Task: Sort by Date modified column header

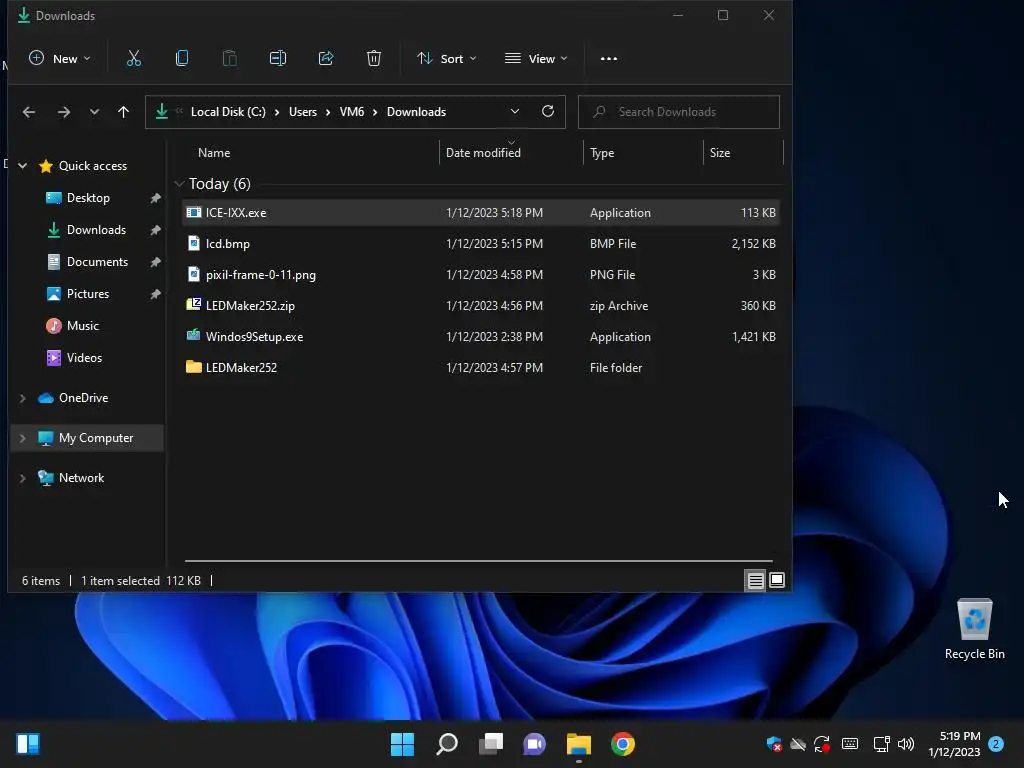Action: click(483, 153)
